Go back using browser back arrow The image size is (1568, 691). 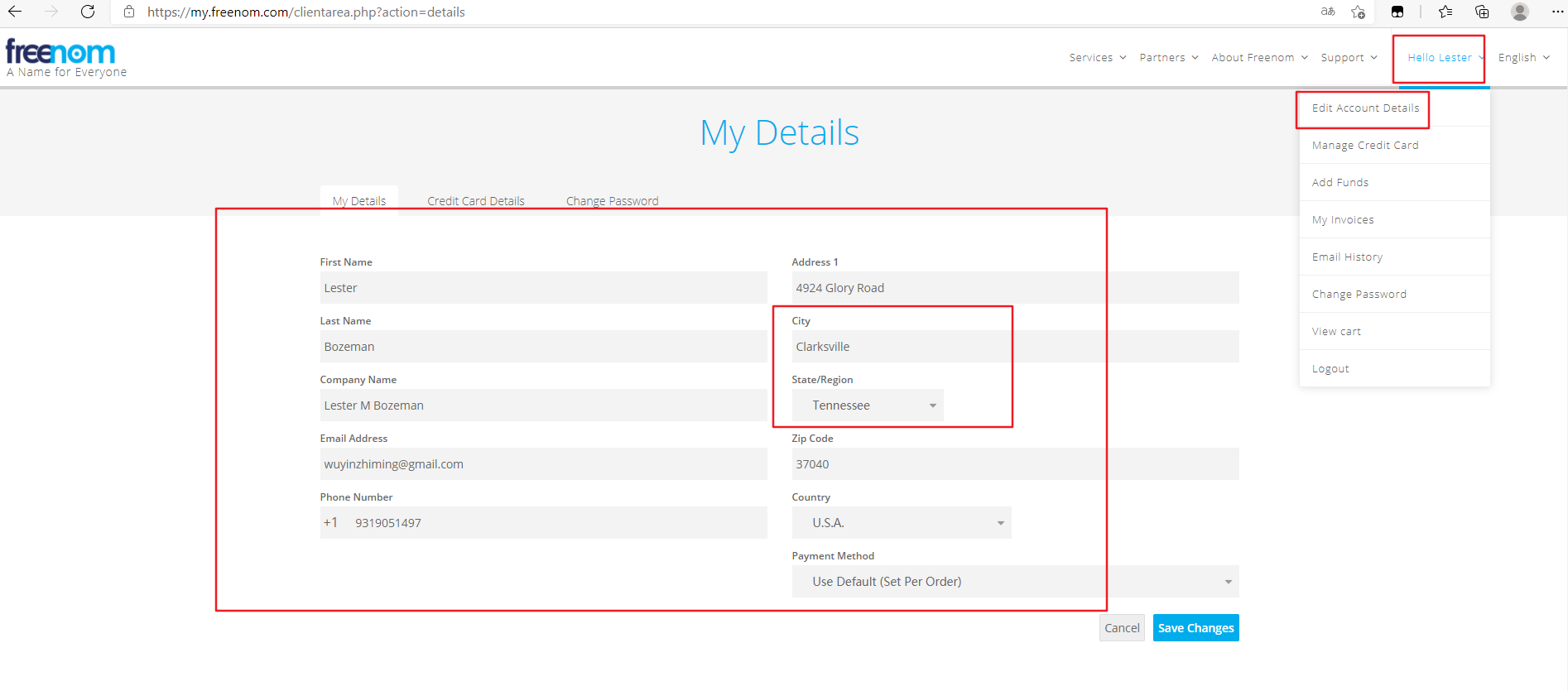(x=15, y=12)
